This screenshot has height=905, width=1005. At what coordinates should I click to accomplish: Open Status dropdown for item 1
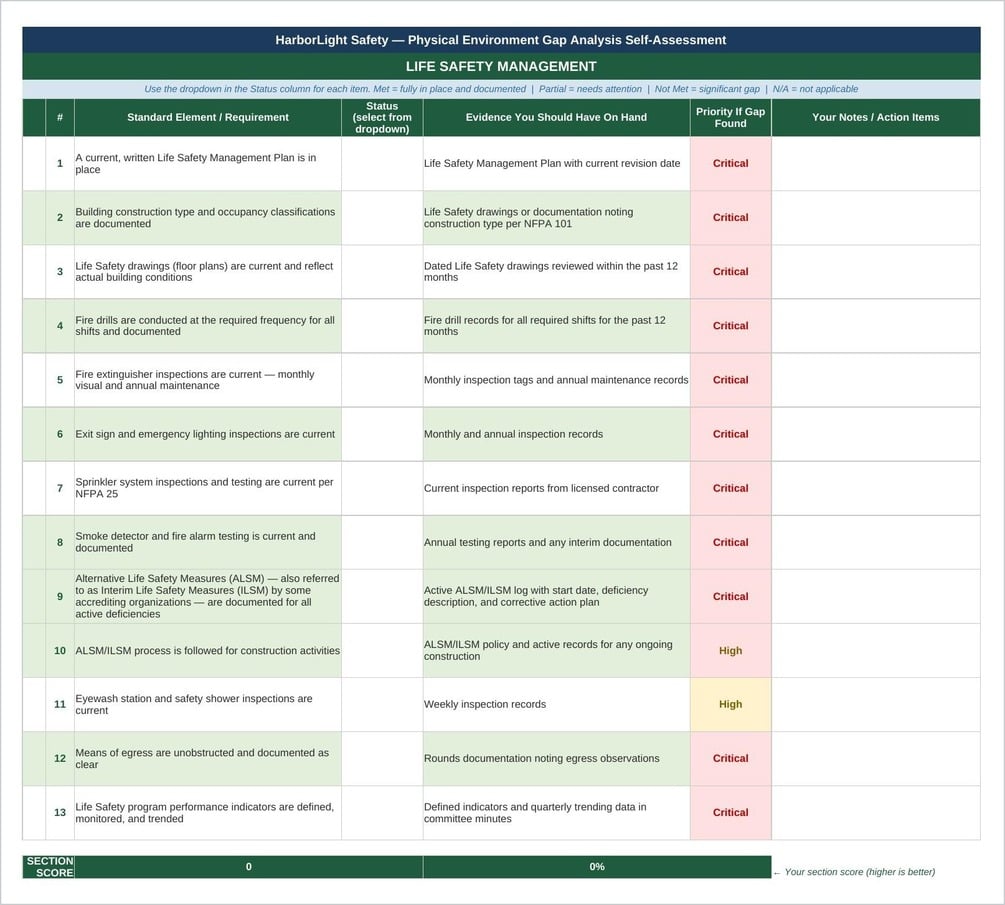click(382, 163)
